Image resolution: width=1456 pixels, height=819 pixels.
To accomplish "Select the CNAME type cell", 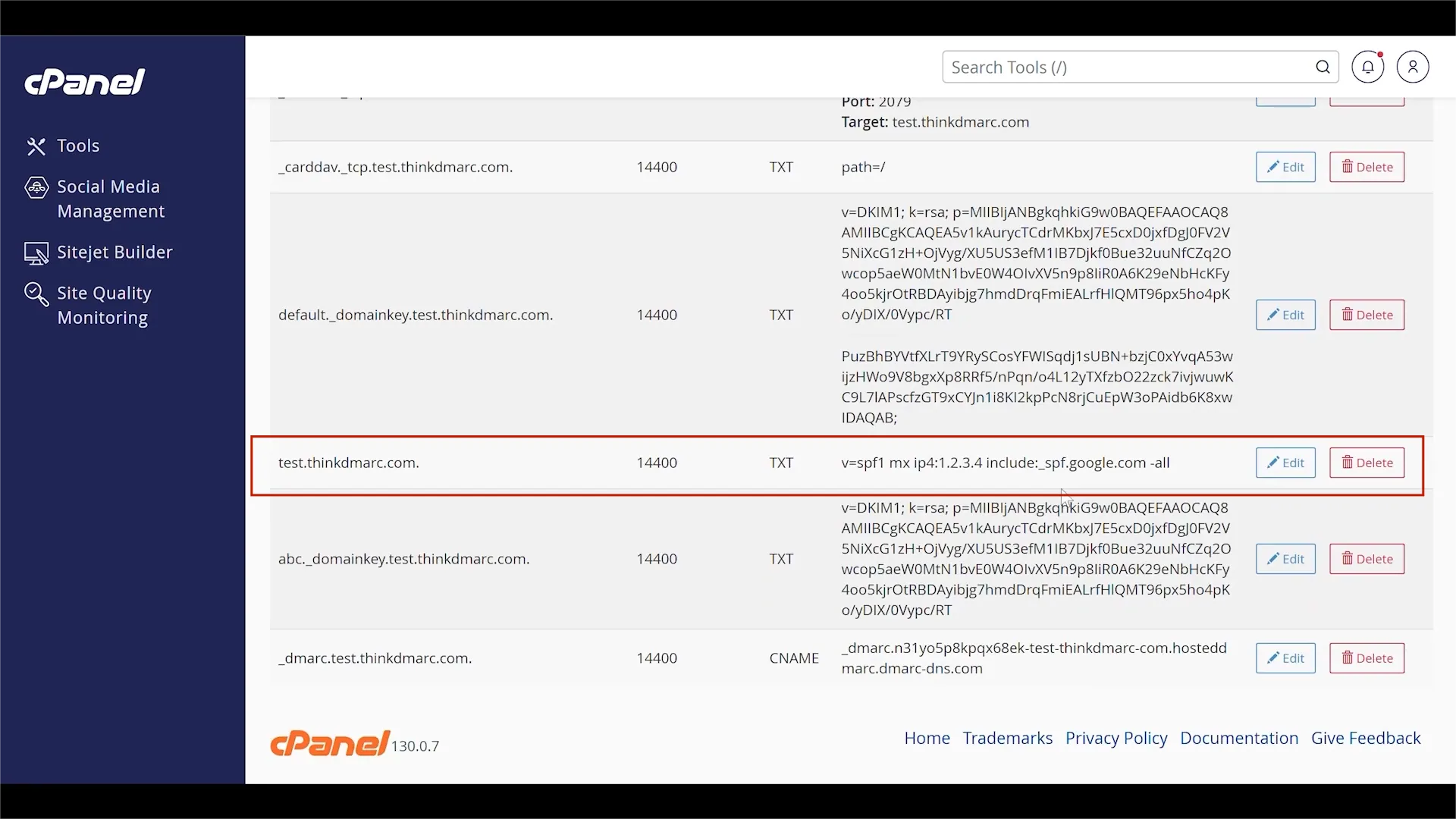I will click(x=794, y=658).
